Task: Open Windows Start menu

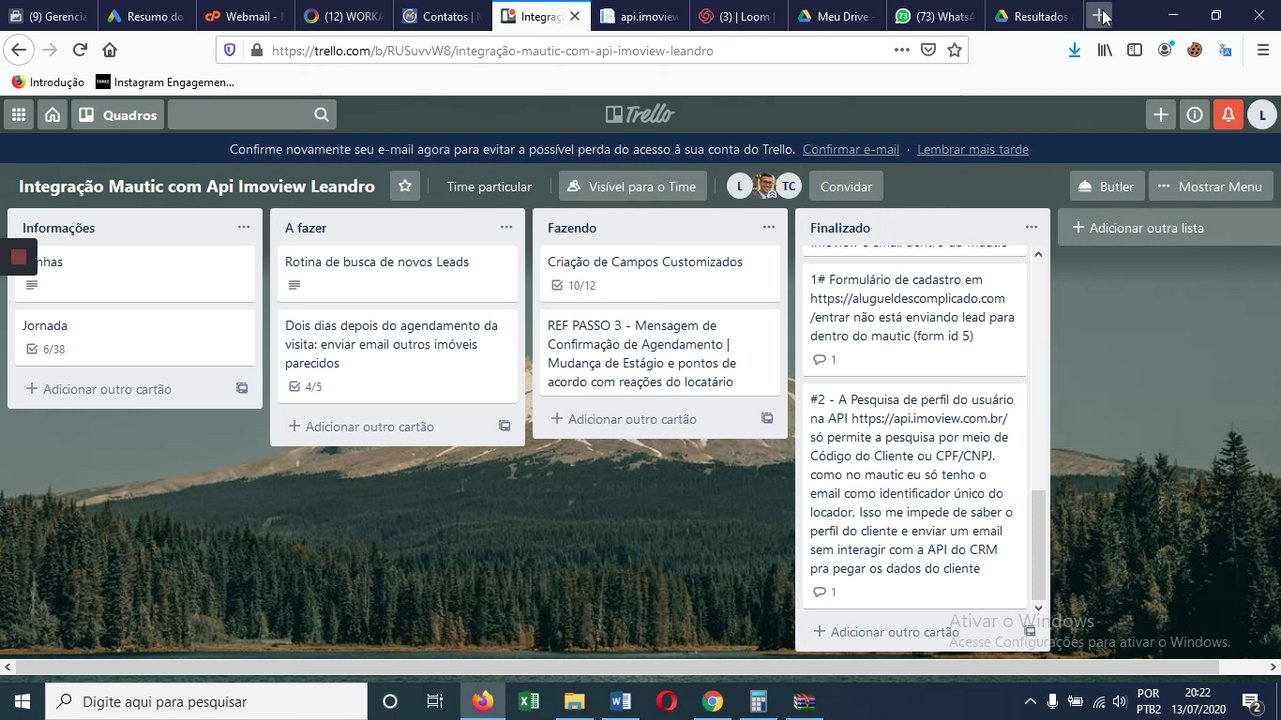Action: (22, 701)
